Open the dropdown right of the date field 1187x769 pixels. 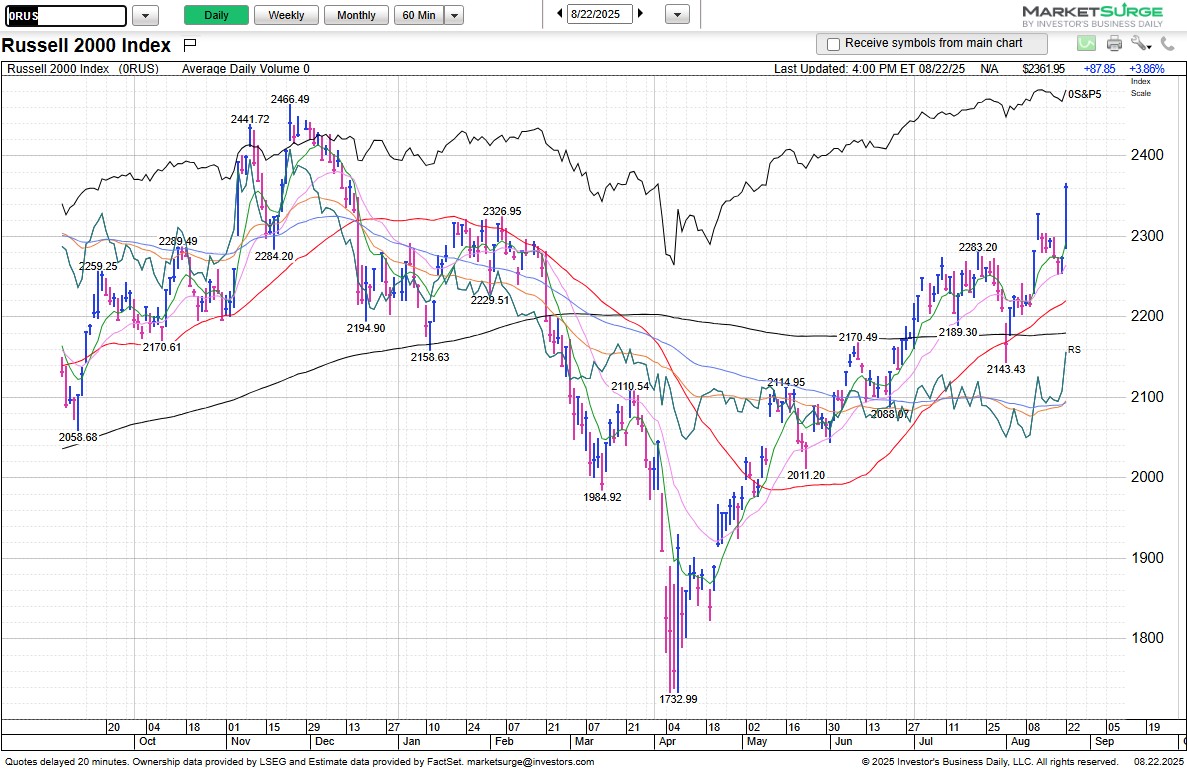pyautogui.click(x=678, y=14)
